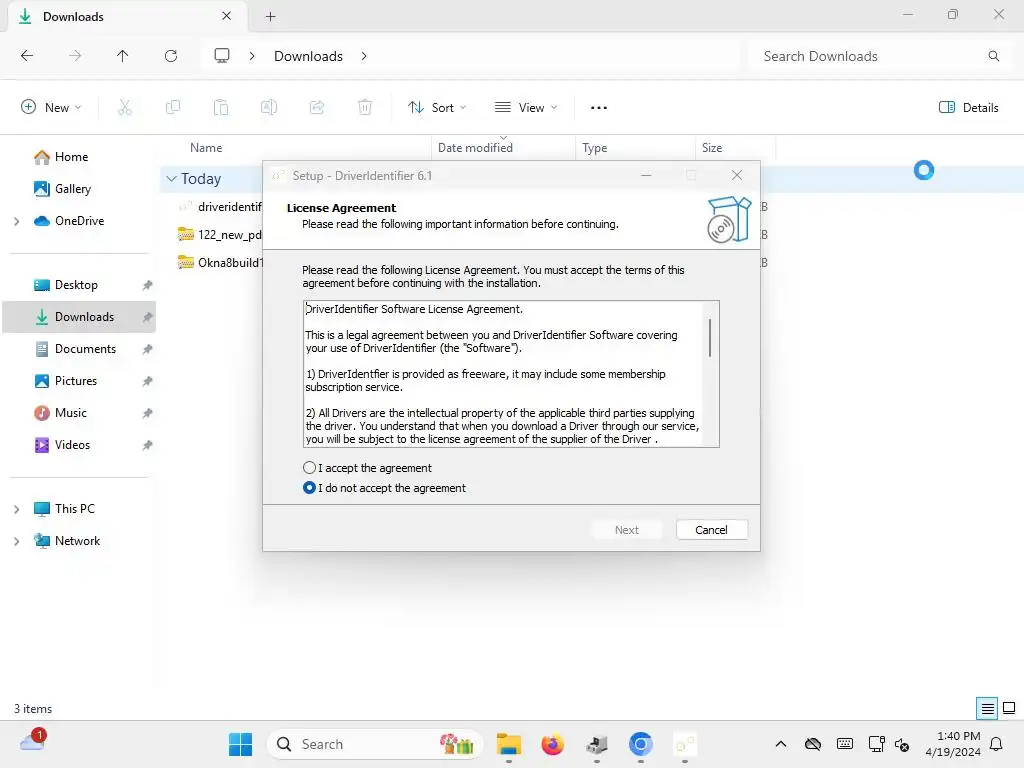Open OneDrive in the navigation pane
1024x768 pixels.
[x=78, y=221]
